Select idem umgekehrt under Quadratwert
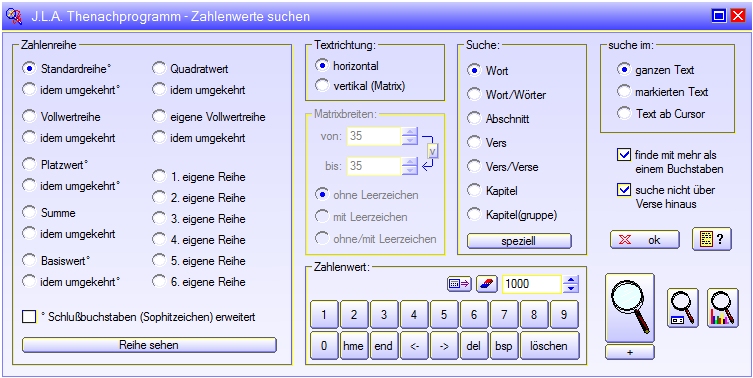Screen dimensions: 753x378 click(x=159, y=89)
